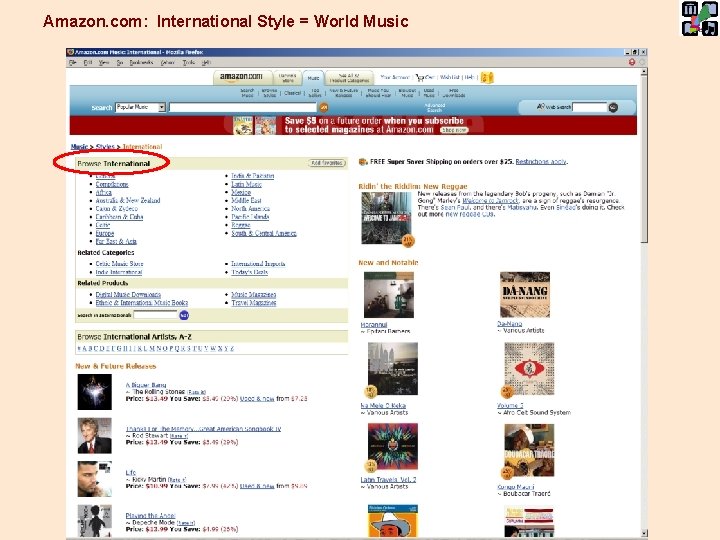The height and width of the screenshot is (540, 720).
Task: Click the gold box icon
Action: pos(487,78)
